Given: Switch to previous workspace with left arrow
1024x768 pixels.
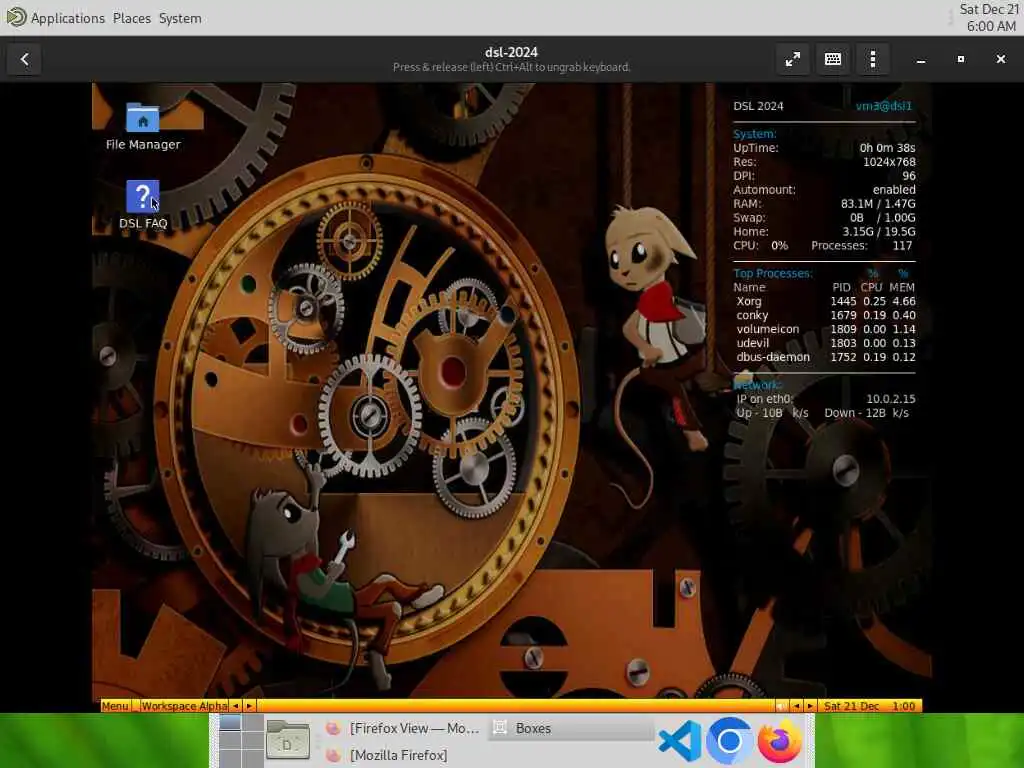Looking at the screenshot, I should click(x=235, y=706).
